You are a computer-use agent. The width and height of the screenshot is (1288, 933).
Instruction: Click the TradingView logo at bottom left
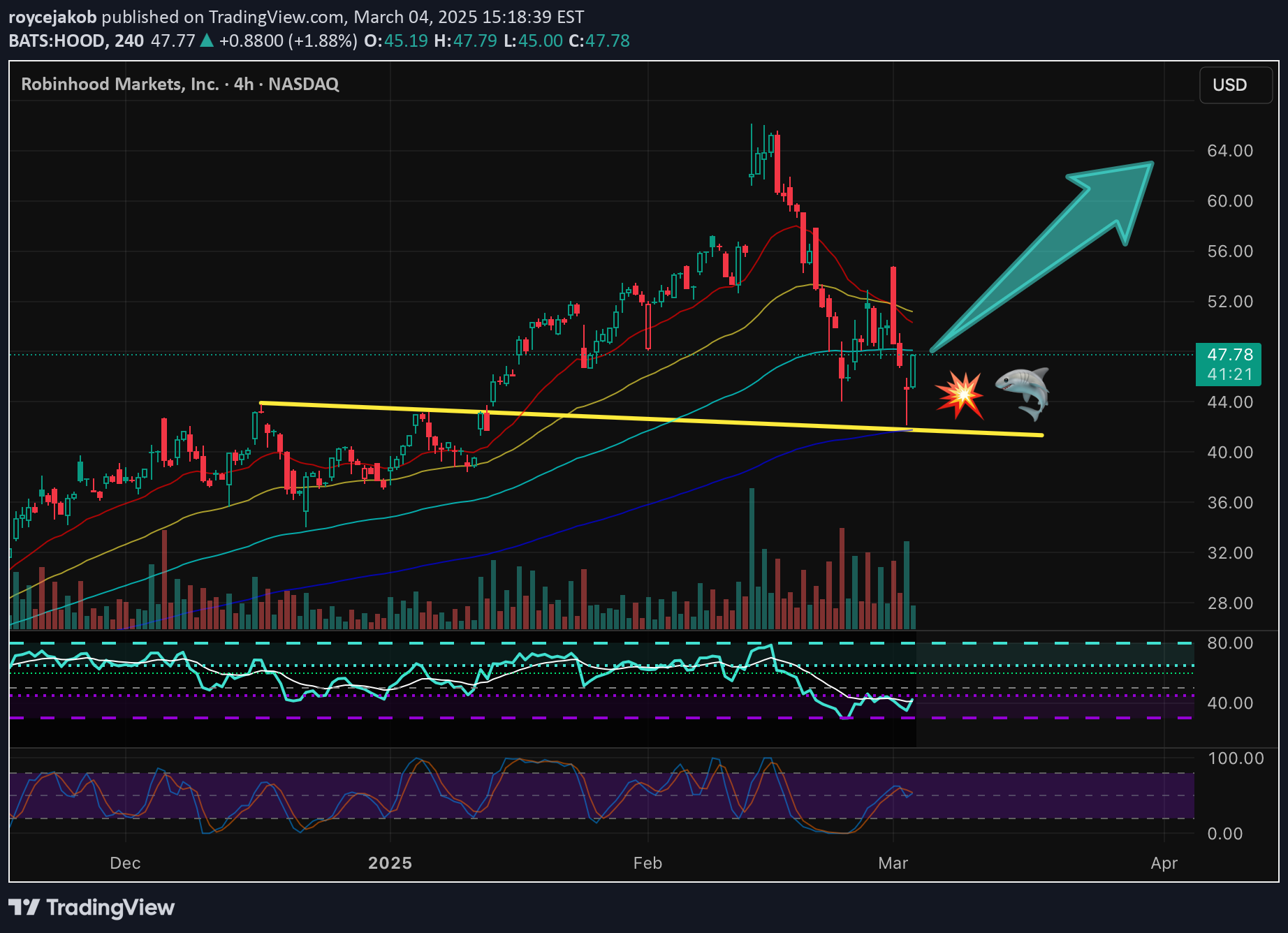[x=92, y=907]
